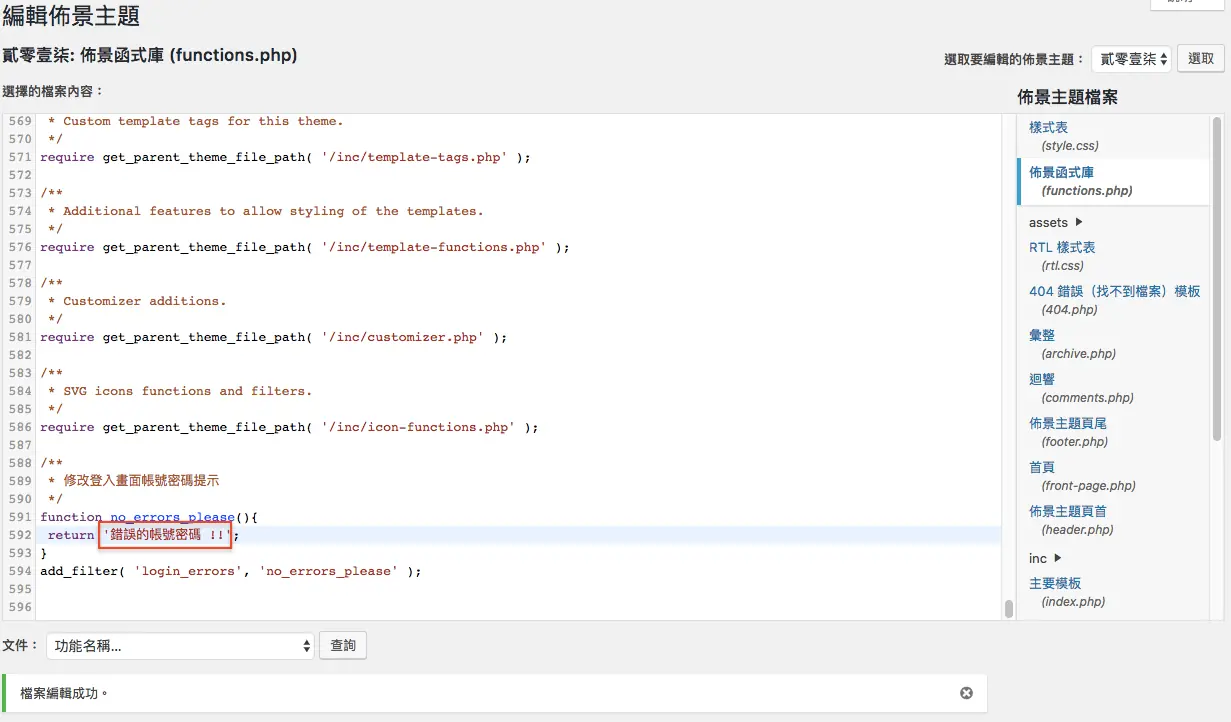1231x722 pixels.
Task: Click the 選取 button
Action: click(1201, 59)
